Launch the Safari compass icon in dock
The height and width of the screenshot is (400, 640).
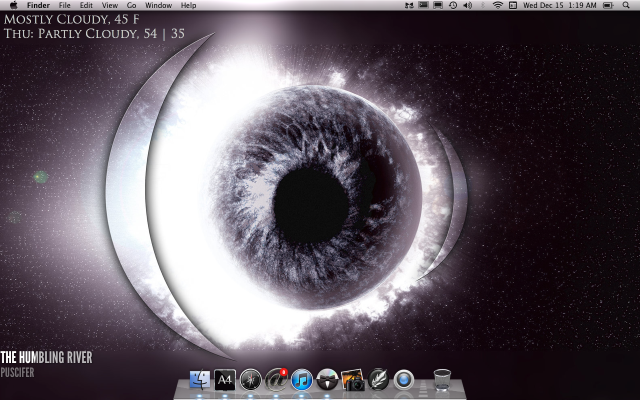point(251,380)
